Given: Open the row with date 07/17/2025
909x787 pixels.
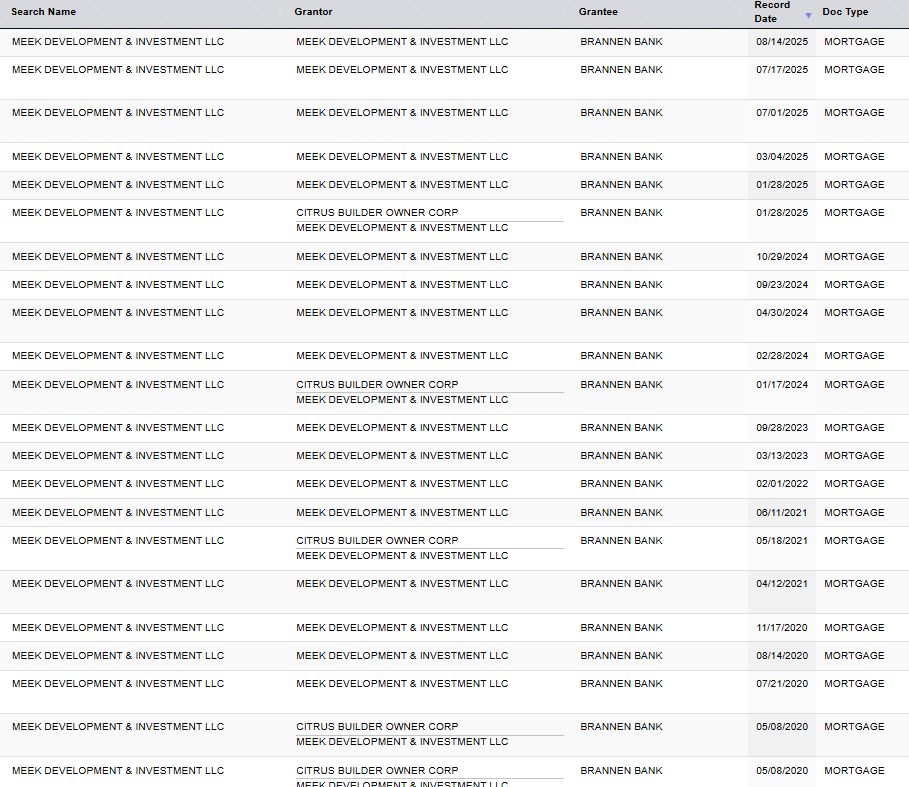Looking at the screenshot, I should [781, 70].
